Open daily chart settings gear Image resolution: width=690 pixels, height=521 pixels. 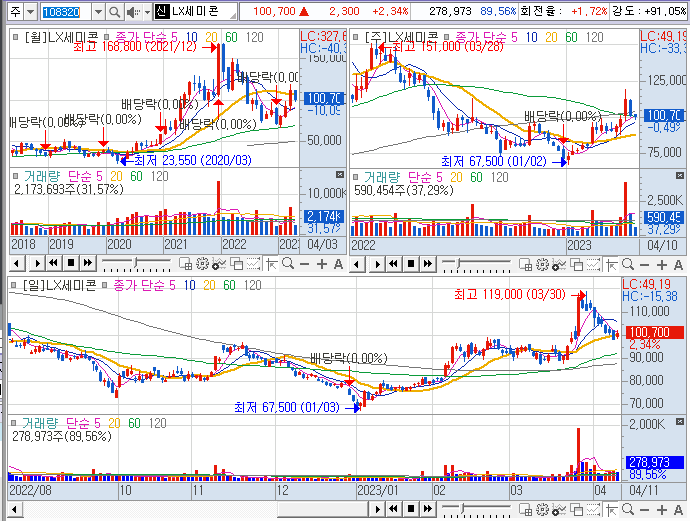point(542,510)
